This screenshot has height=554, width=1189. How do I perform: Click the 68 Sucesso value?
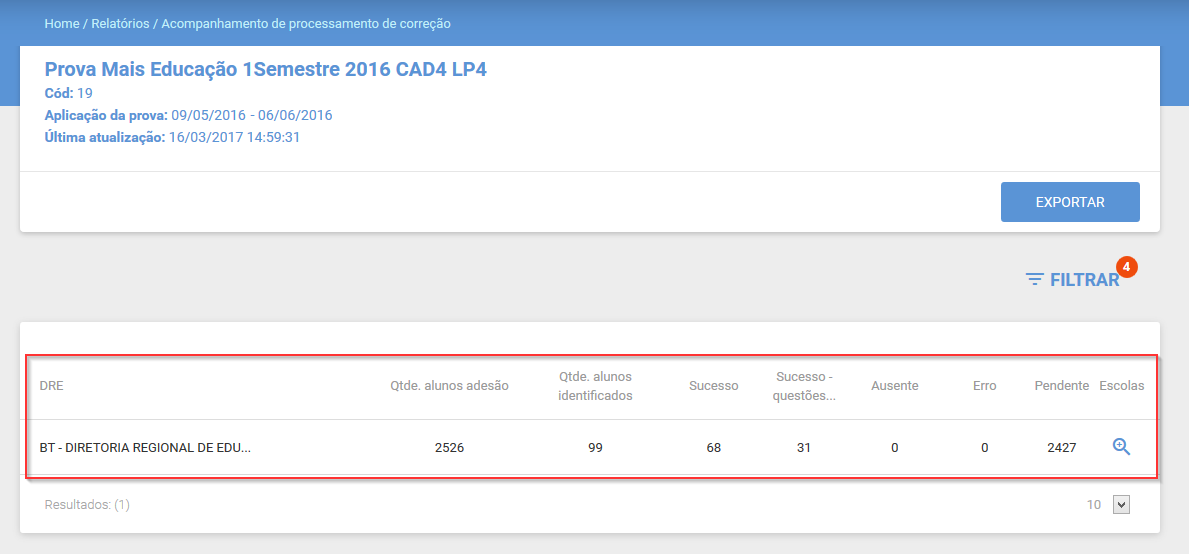pyautogui.click(x=714, y=448)
